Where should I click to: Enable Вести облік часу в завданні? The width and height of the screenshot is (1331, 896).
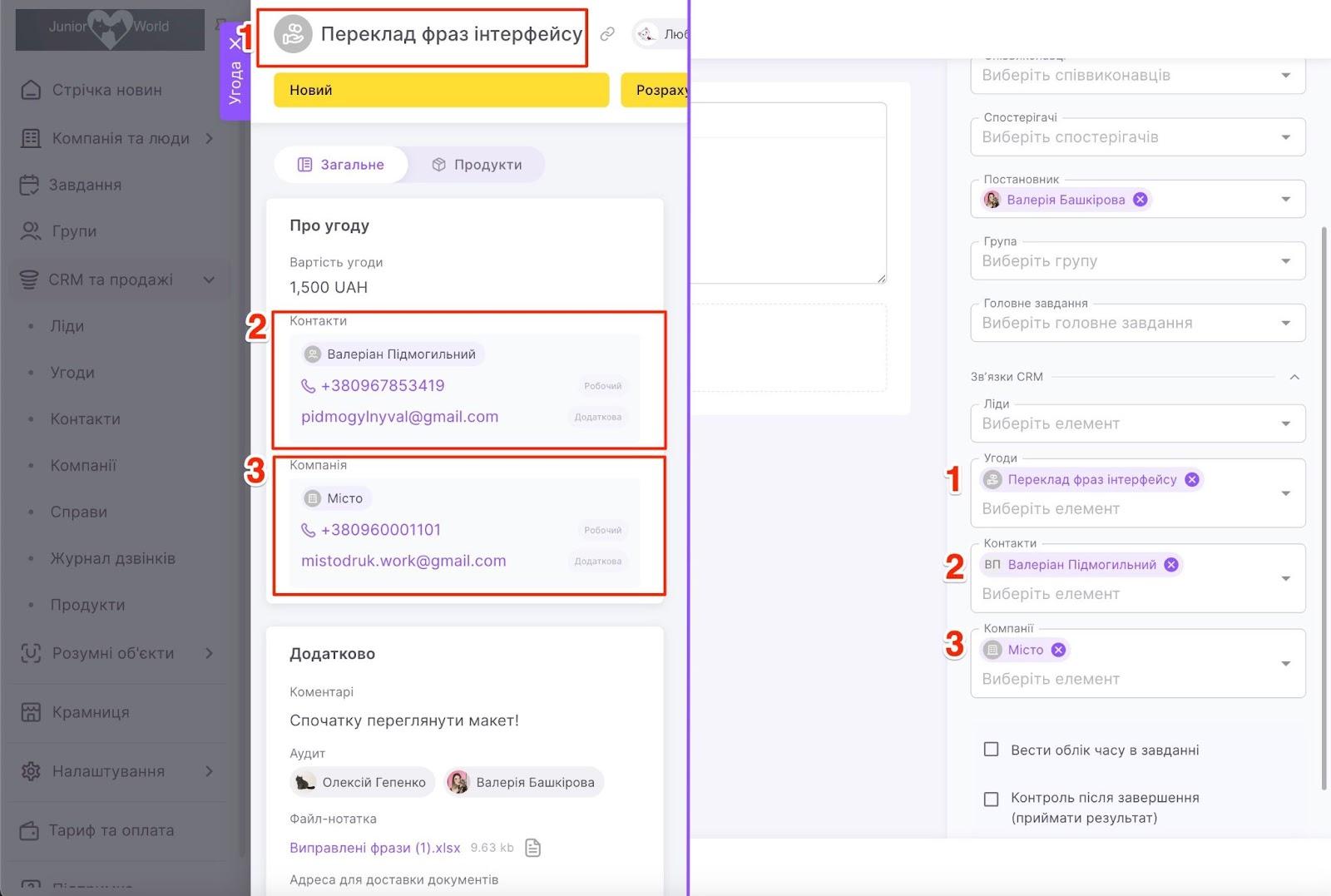coord(991,750)
